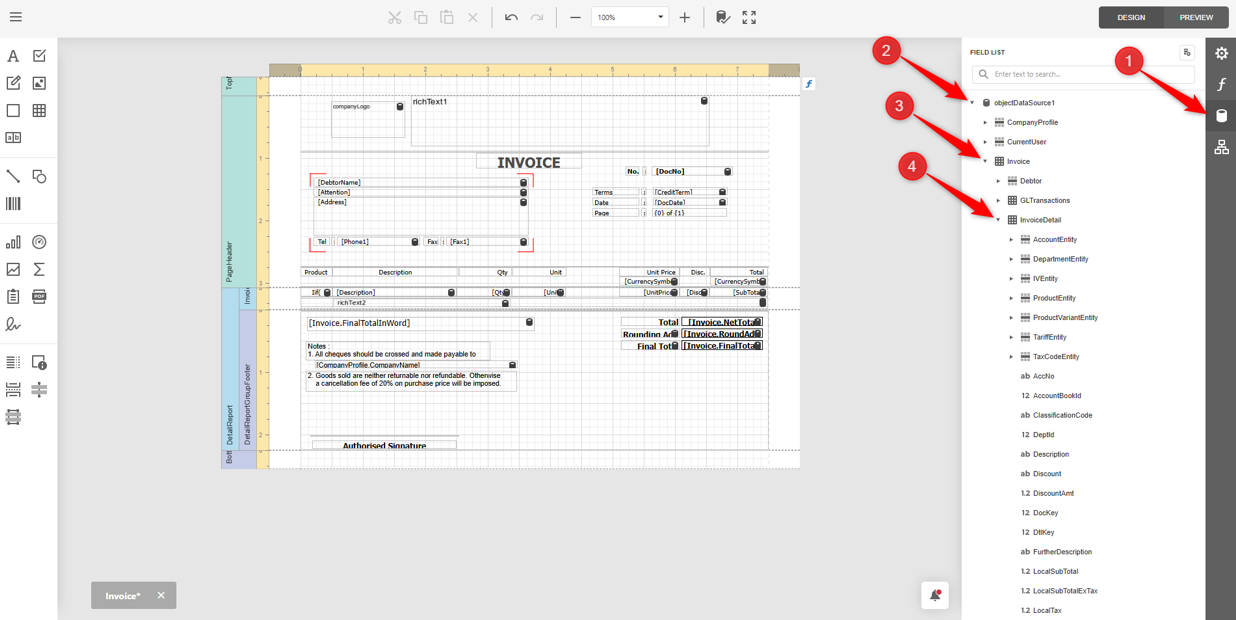The width and height of the screenshot is (1236, 620).
Task: Click the expression f button on canvas
Action: click(809, 84)
